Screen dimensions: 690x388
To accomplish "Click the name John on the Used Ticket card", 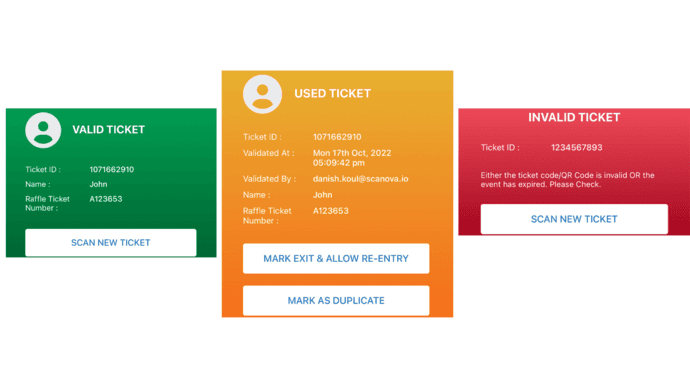I will (323, 195).
